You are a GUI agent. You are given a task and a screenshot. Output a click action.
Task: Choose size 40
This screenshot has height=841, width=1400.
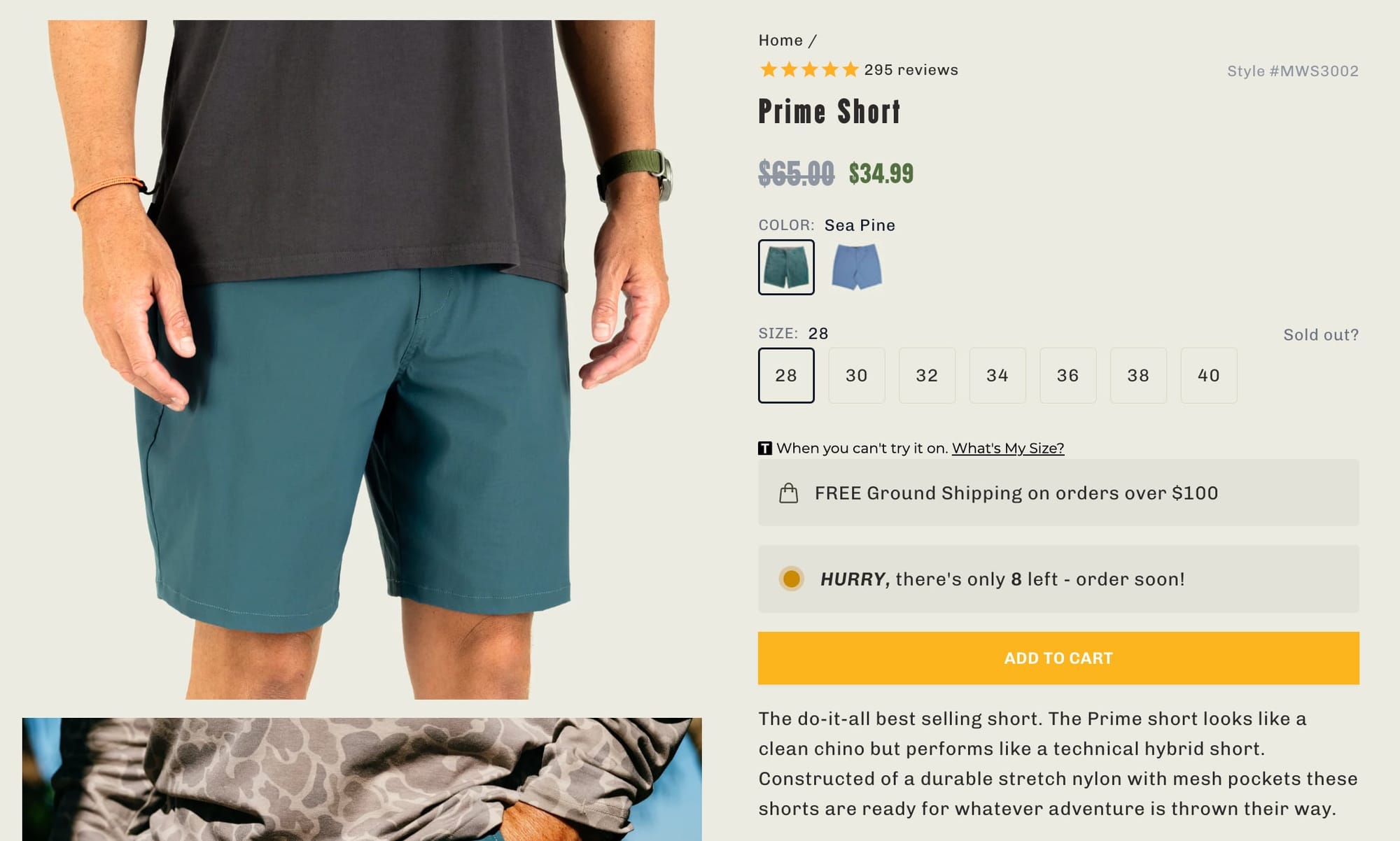[x=1209, y=376]
